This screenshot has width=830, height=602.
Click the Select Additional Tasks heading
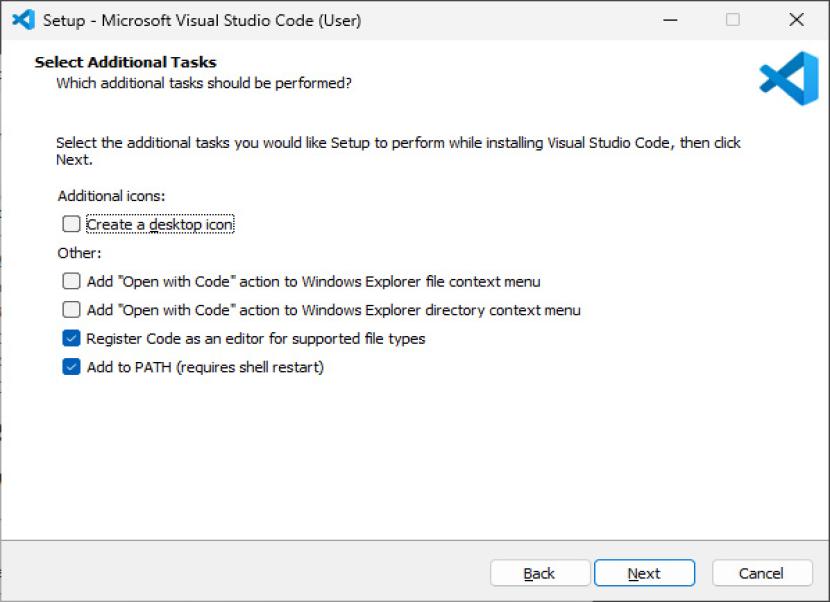pyautogui.click(x=125, y=62)
